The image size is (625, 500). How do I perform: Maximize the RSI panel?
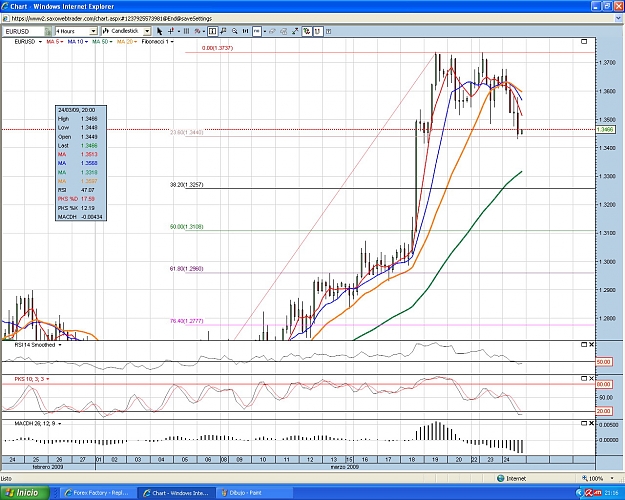pyautogui.click(x=584, y=344)
